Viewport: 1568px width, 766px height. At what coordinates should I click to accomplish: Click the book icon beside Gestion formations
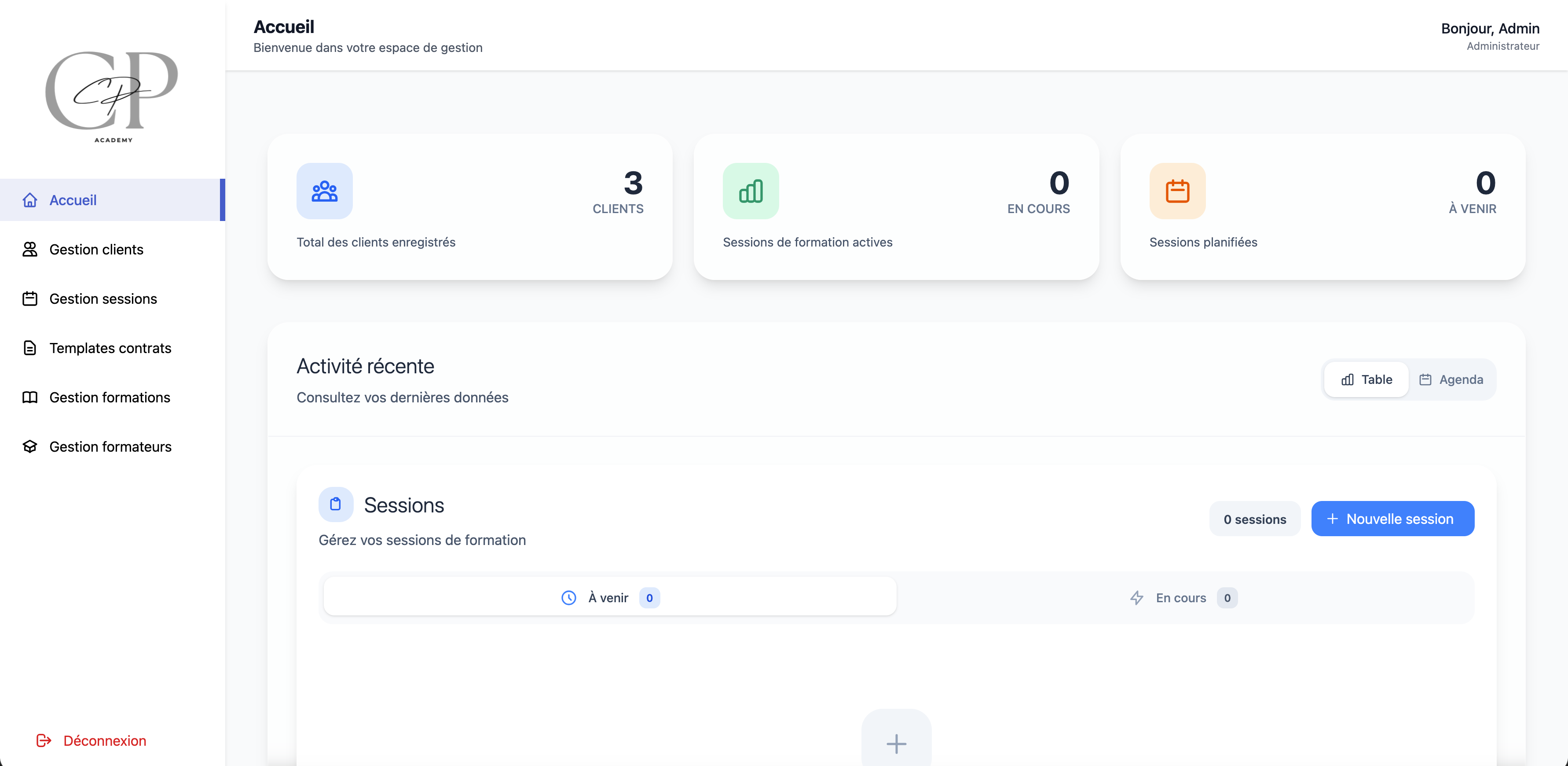(30, 397)
